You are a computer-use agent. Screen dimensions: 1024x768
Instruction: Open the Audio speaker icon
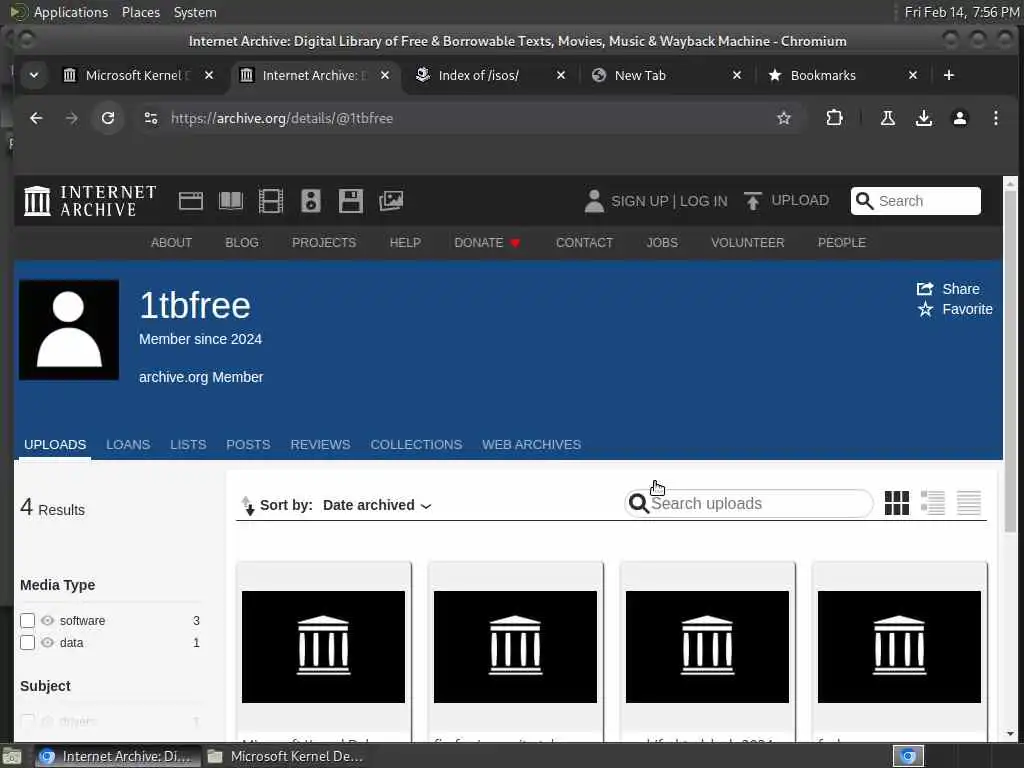pyautogui.click(x=311, y=200)
